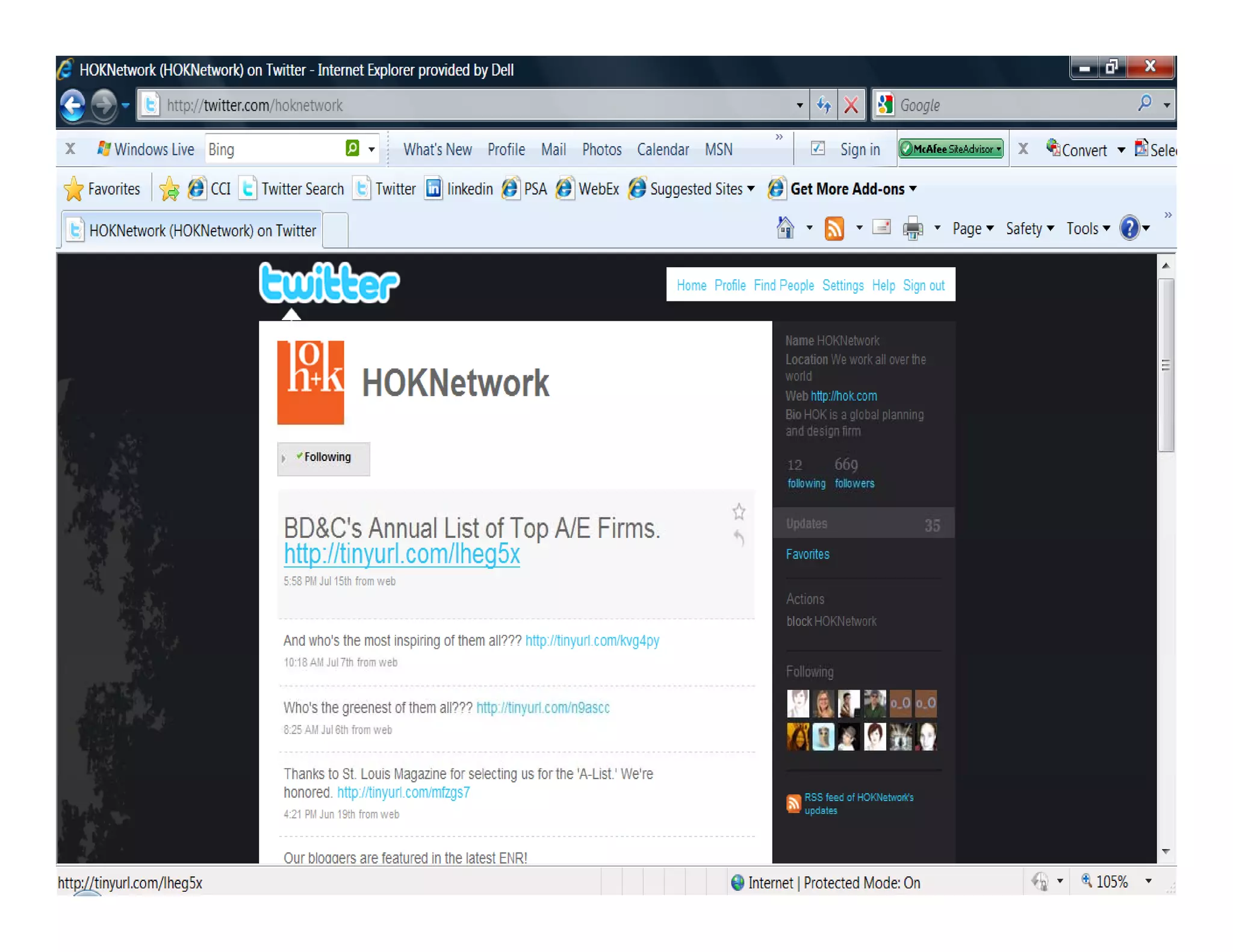The width and height of the screenshot is (1233, 952).
Task: Open the Tools menu
Action: 1087,229
